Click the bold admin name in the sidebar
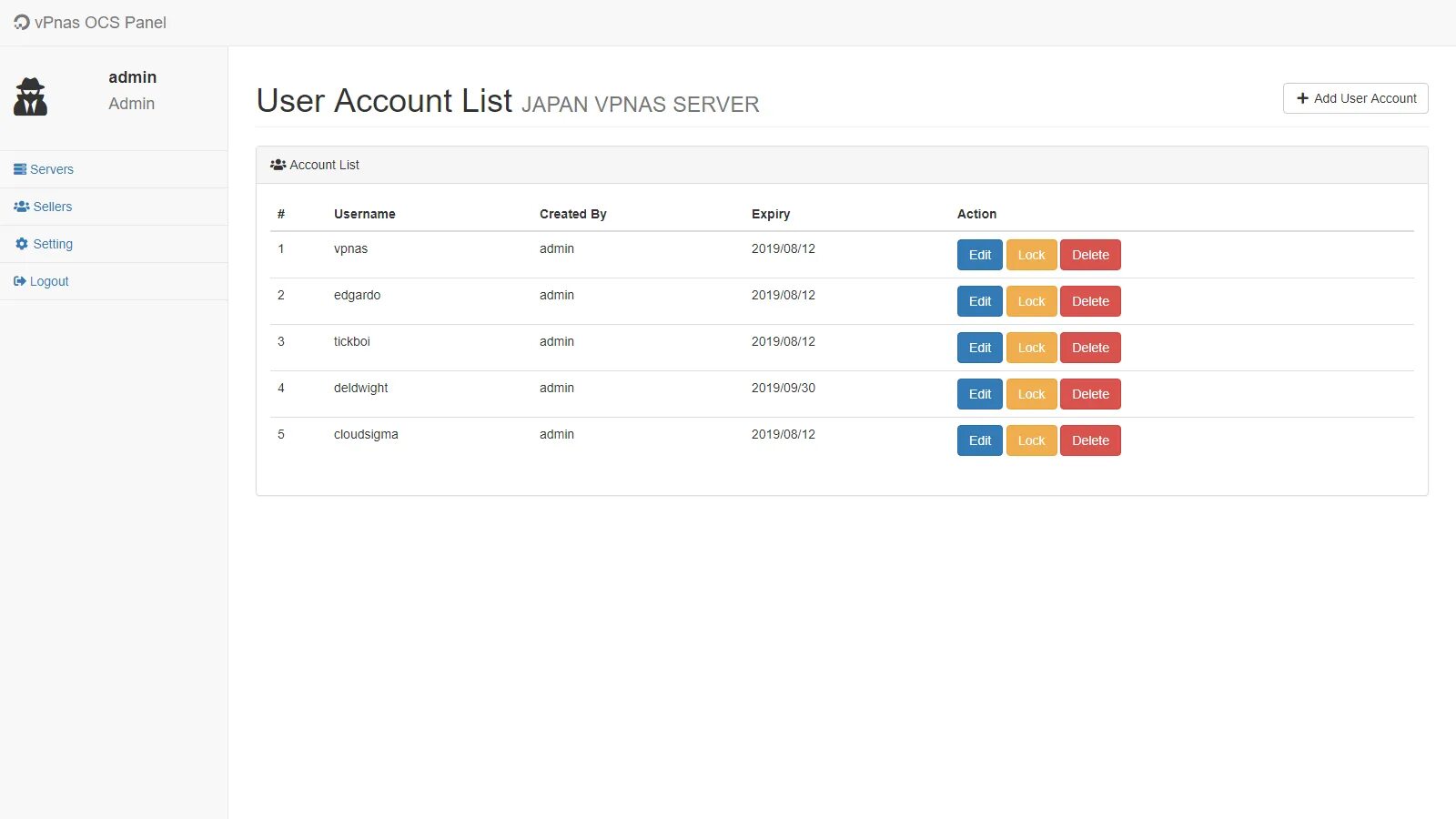 [133, 77]
